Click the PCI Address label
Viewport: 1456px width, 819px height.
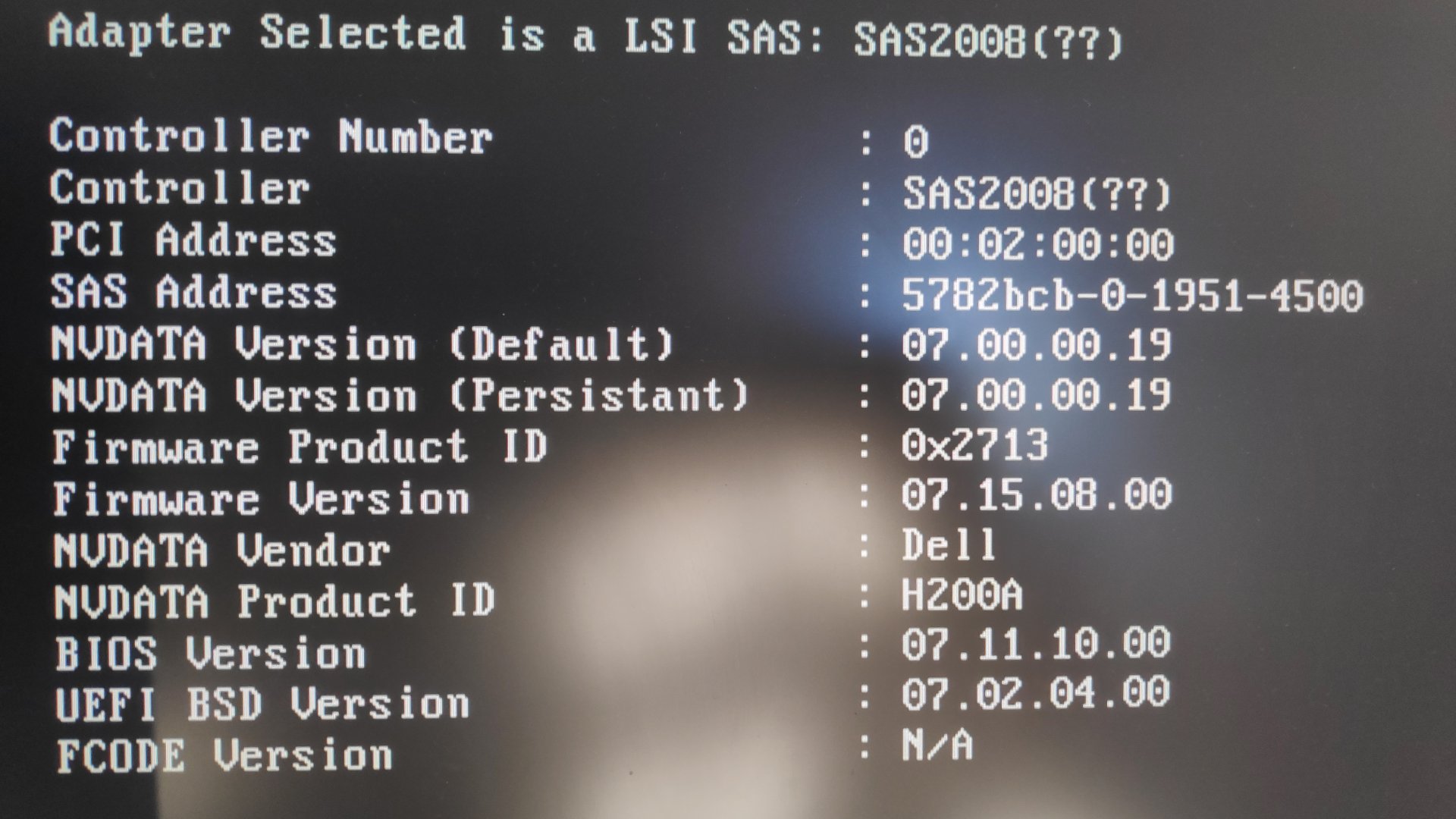193,240
